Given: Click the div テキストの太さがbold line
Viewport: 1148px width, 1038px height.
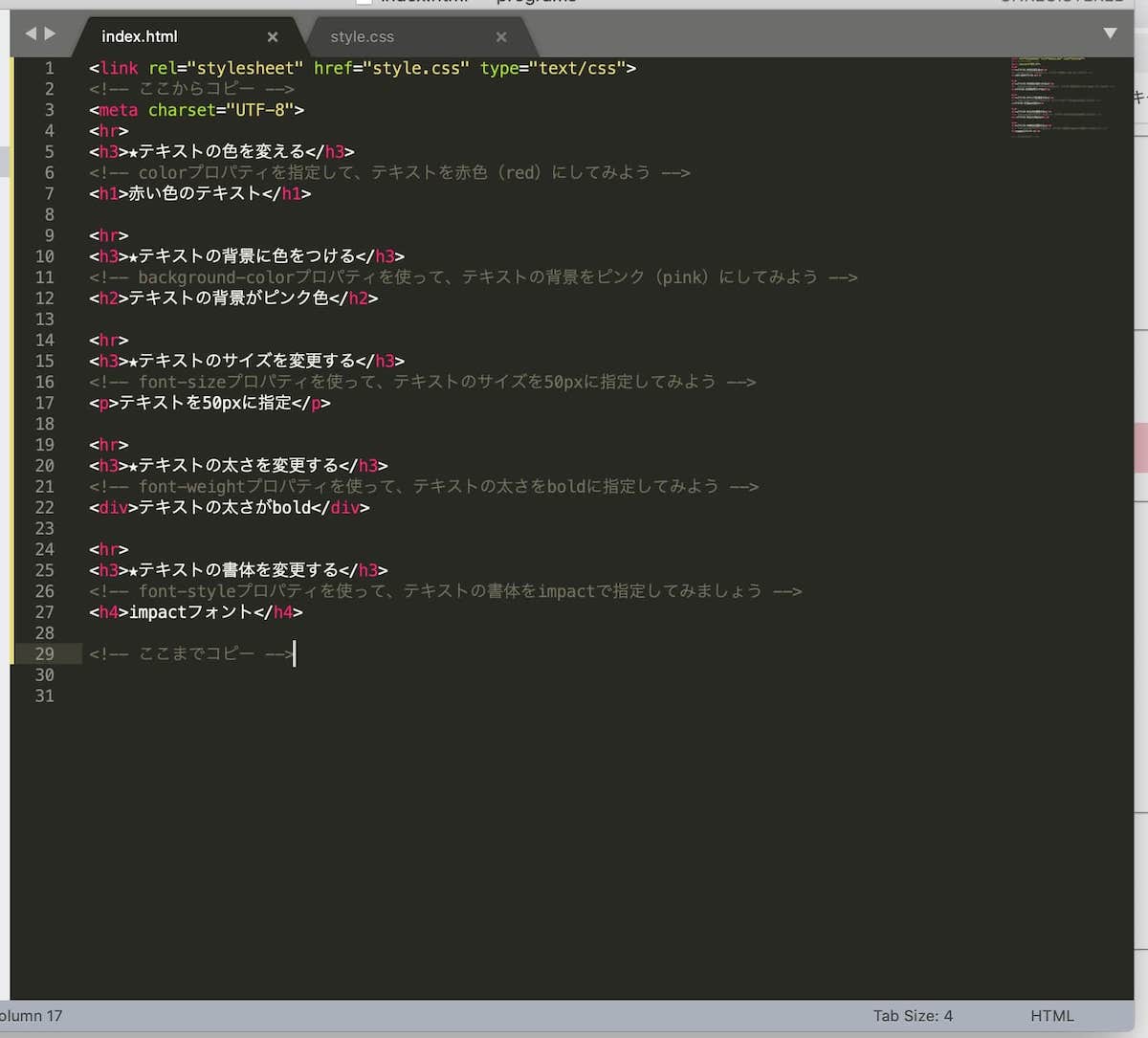Looking at the screenshot, I should (230, 508).
